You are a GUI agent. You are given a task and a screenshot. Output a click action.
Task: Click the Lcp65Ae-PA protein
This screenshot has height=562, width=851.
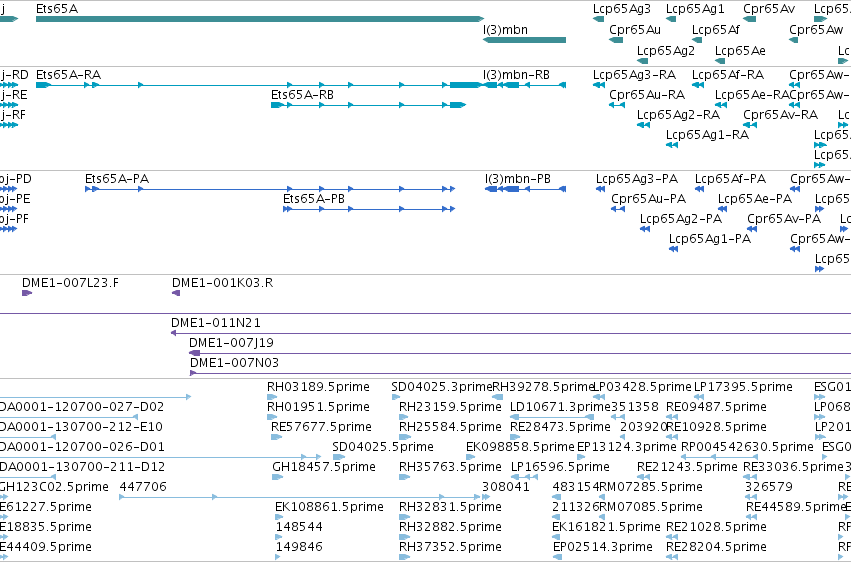tap(722, 209)
